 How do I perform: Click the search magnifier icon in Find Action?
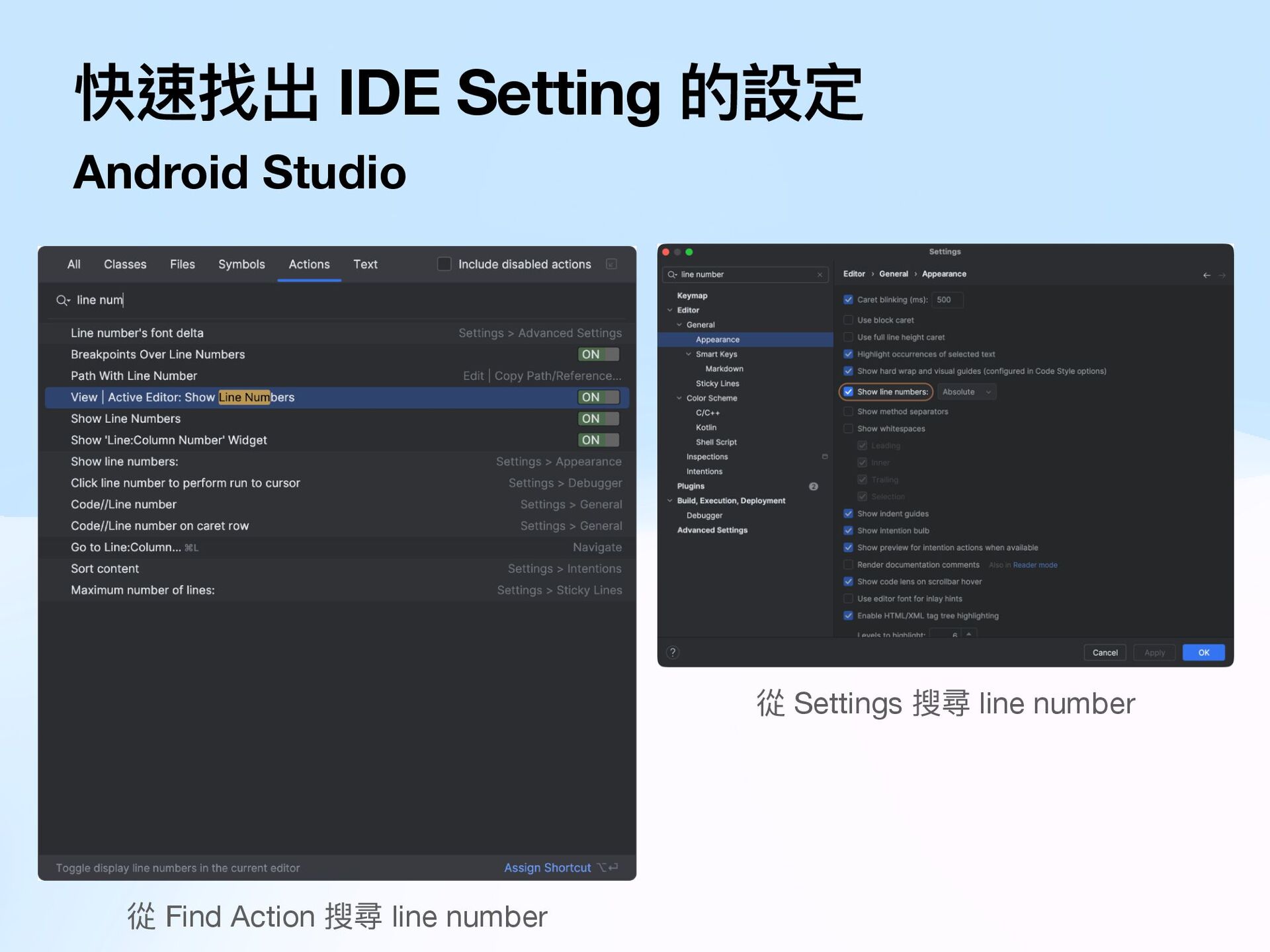tap(63, 300)
